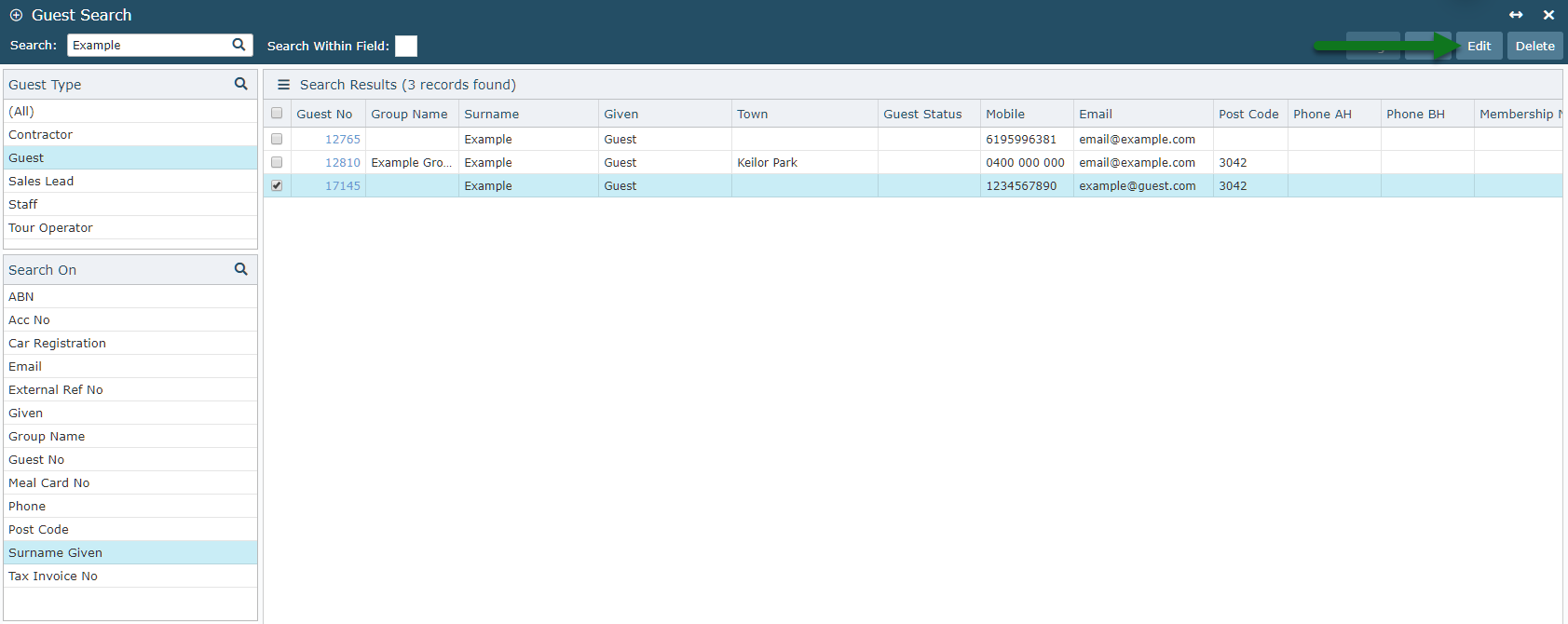This screenshot has width=1568, height=624.
Task: Tick the checkbox for guest 12810
Action: click(x=277, y=162)
